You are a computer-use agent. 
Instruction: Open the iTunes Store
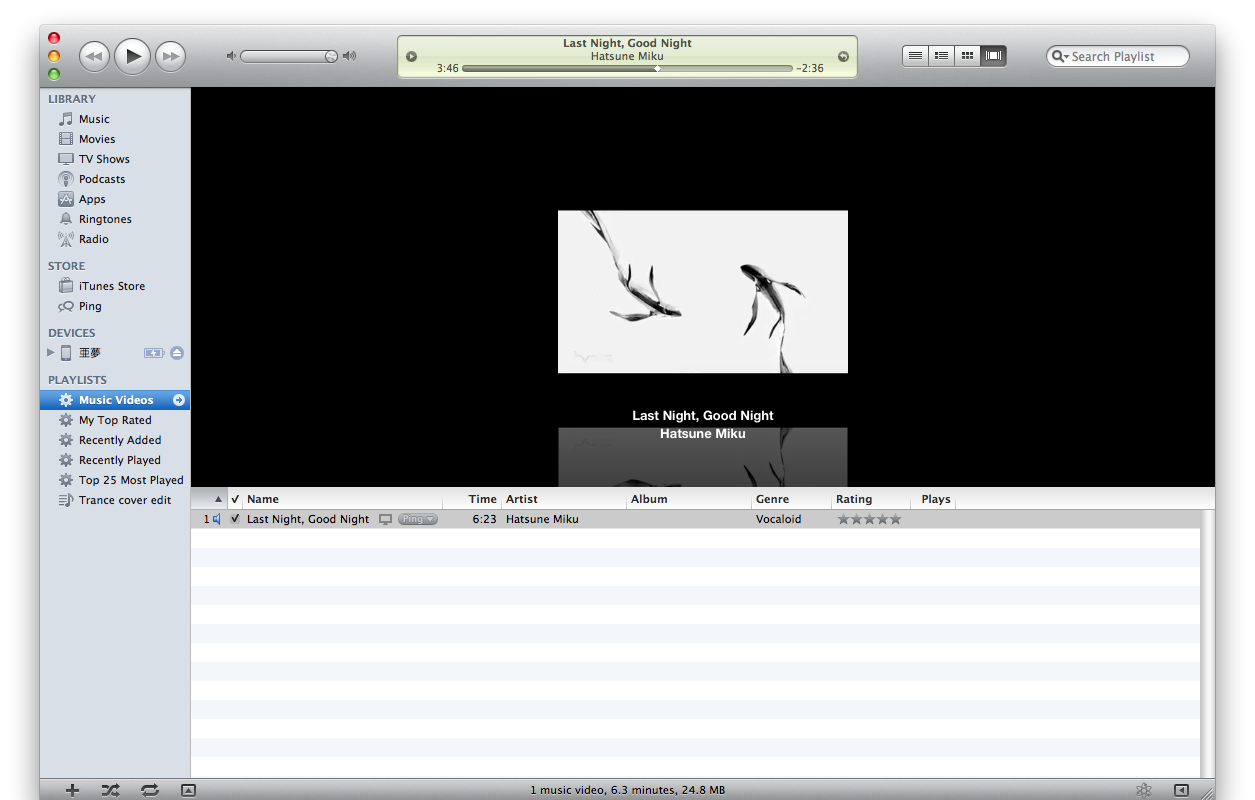pos(112,286)
